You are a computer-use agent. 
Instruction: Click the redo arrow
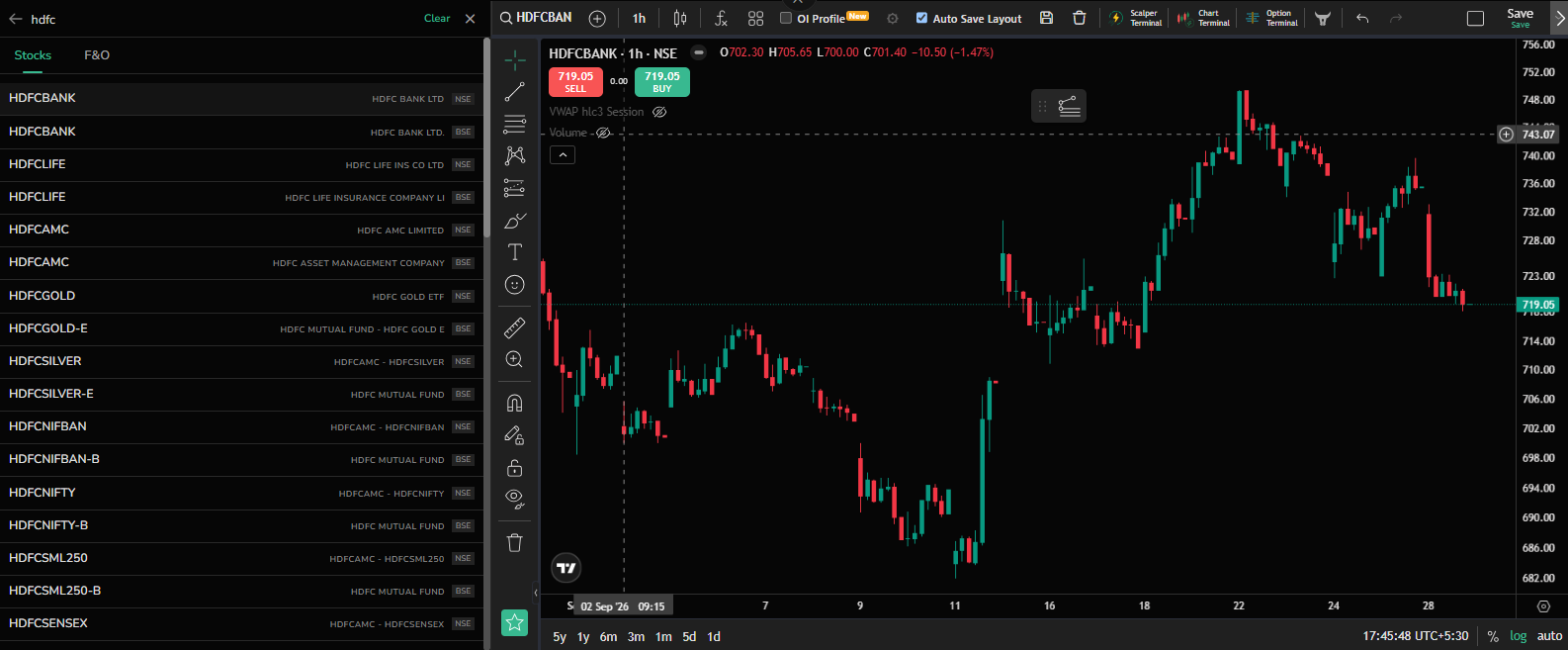tap(1396, 18)
